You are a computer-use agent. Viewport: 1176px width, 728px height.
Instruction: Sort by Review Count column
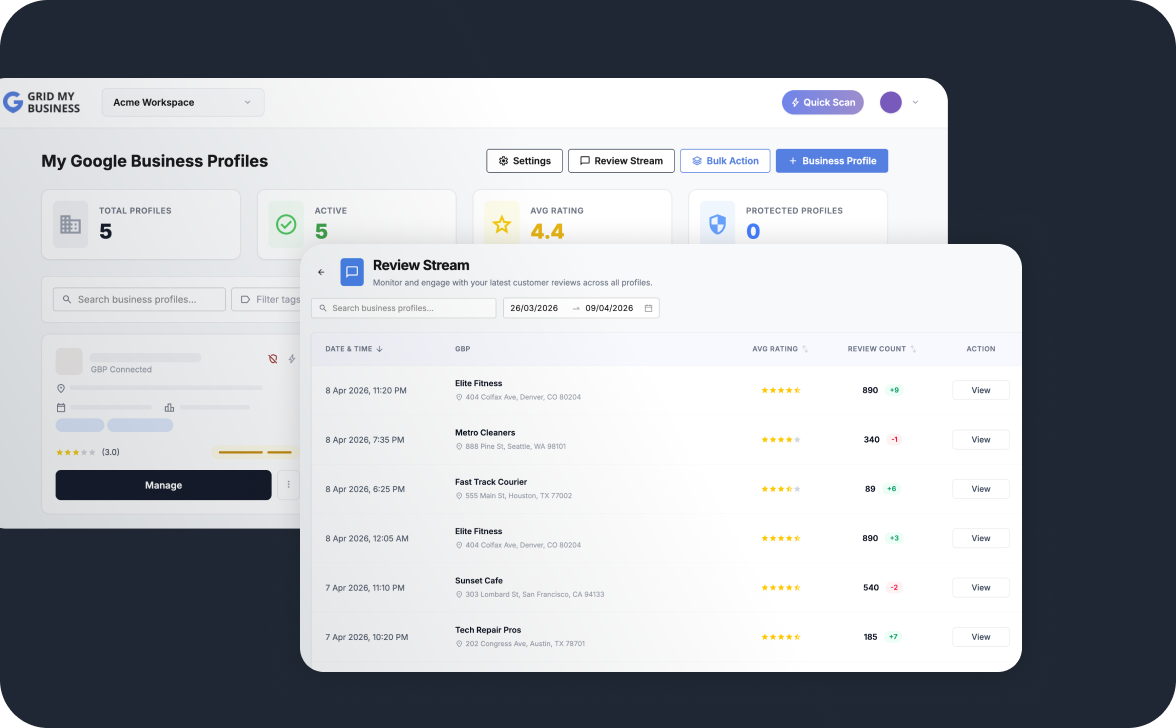[882, 349]
